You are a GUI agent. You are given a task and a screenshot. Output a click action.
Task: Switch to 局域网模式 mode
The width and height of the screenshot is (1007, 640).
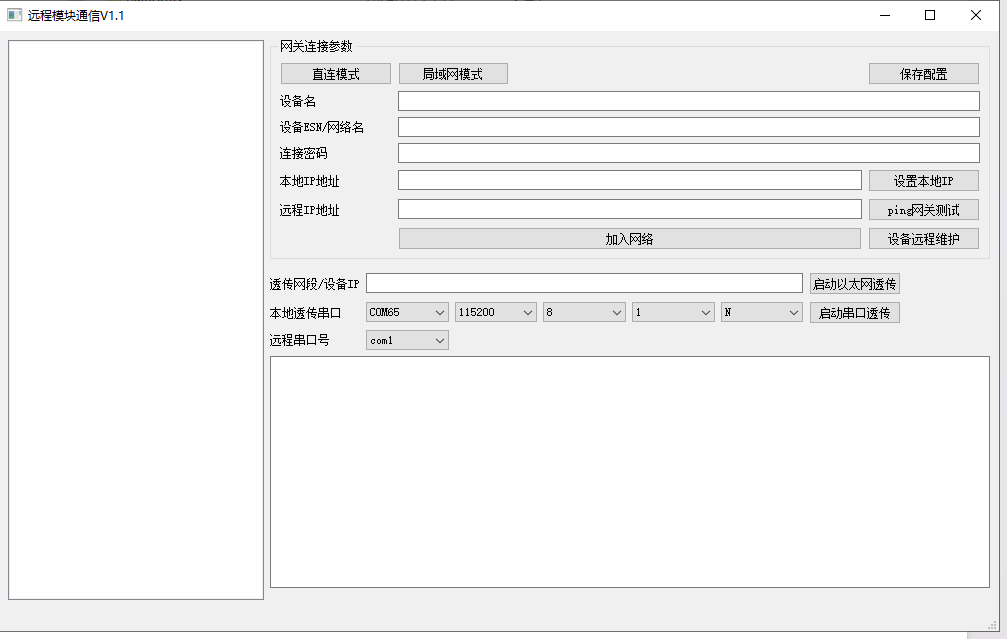pyautogui.click(x=453, y=73)
